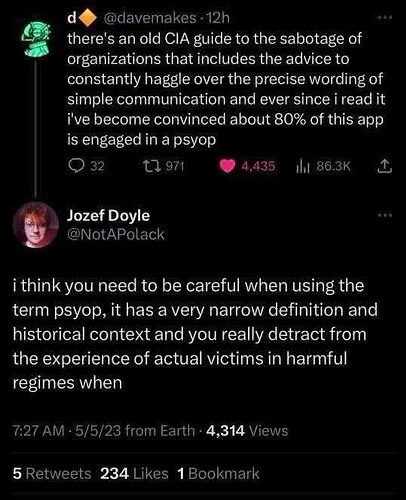Unlike the davemakes tweet via pink heart

tap(227, 166)
